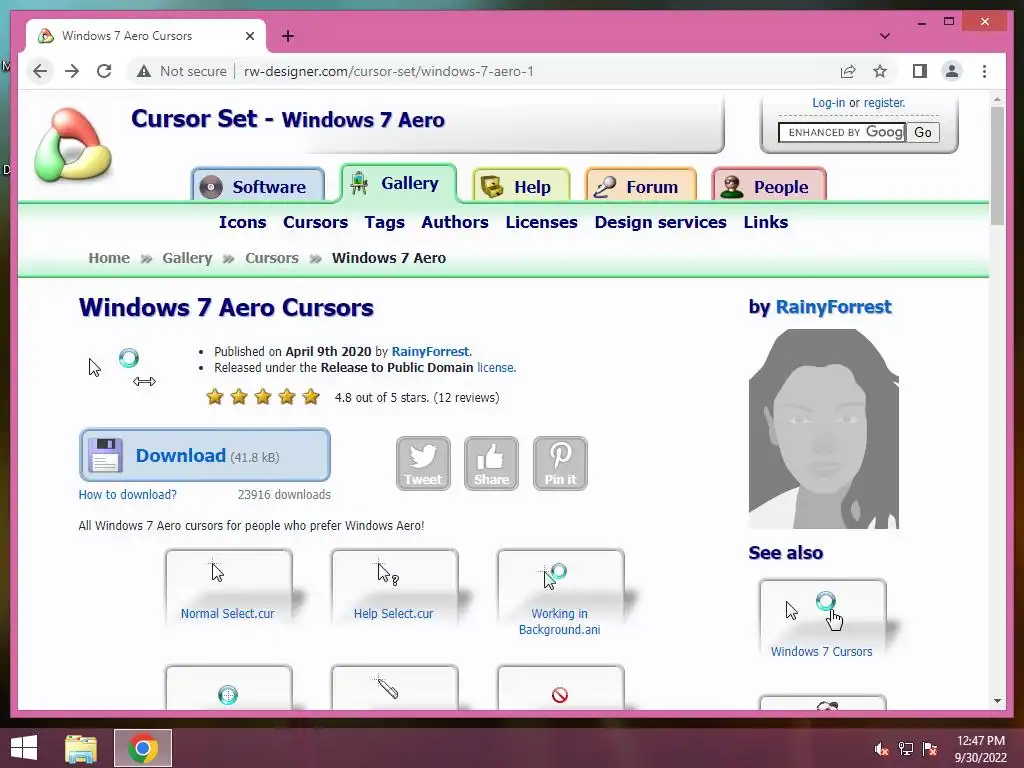The height and width of the screenshot is (768, 1024).
Task: Click the five-star rating
Action: [263, 397]
